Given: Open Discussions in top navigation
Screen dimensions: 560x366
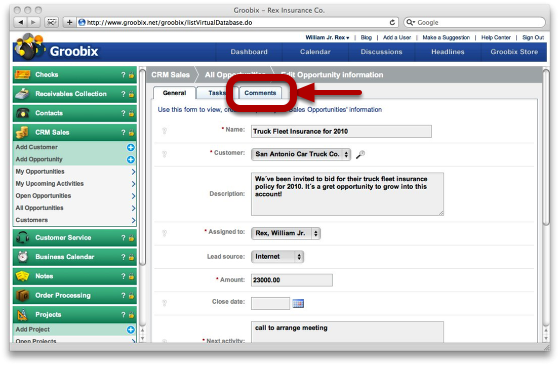Looking at the screenshot, I should point(381,52).
